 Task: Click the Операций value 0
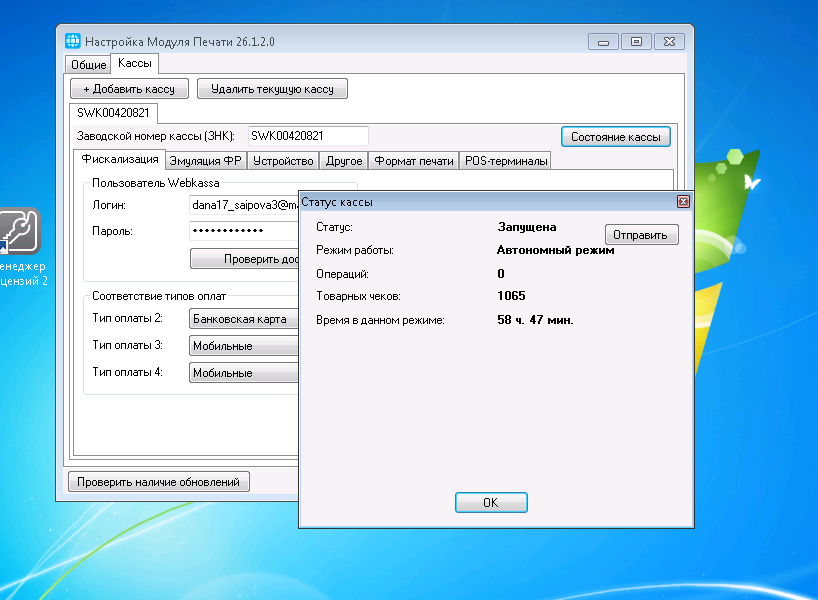point(501,274)
